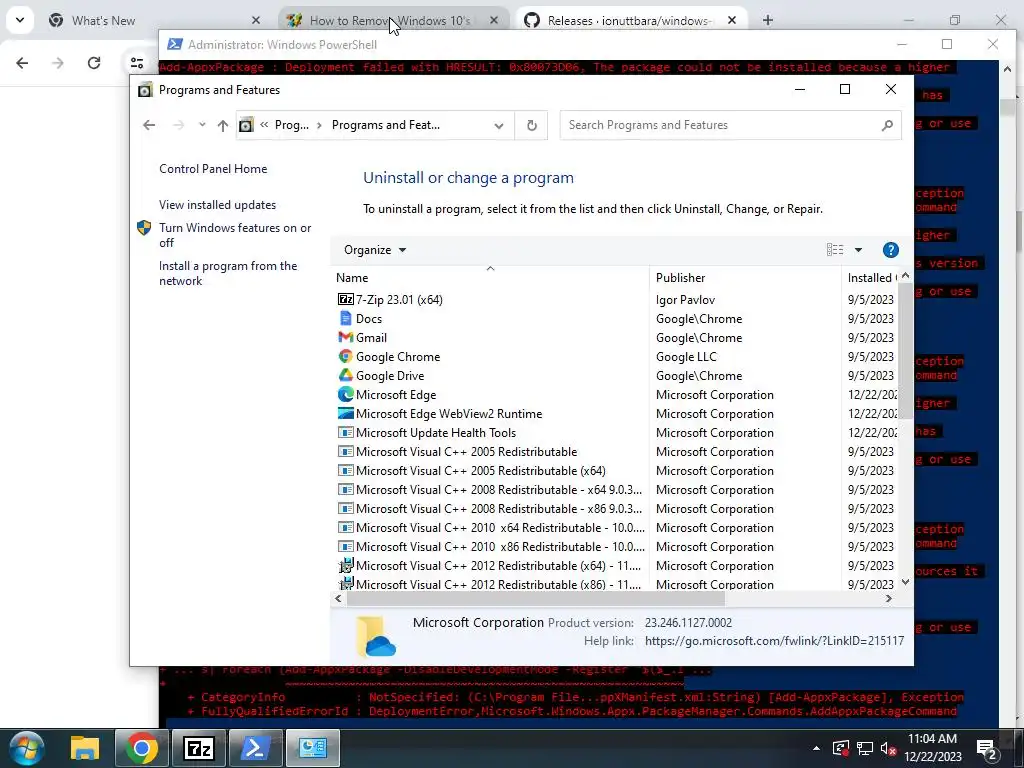Go back in Programs and Features
The height and width of the screenshot is (768, 1024).
(x=149, y=125)
